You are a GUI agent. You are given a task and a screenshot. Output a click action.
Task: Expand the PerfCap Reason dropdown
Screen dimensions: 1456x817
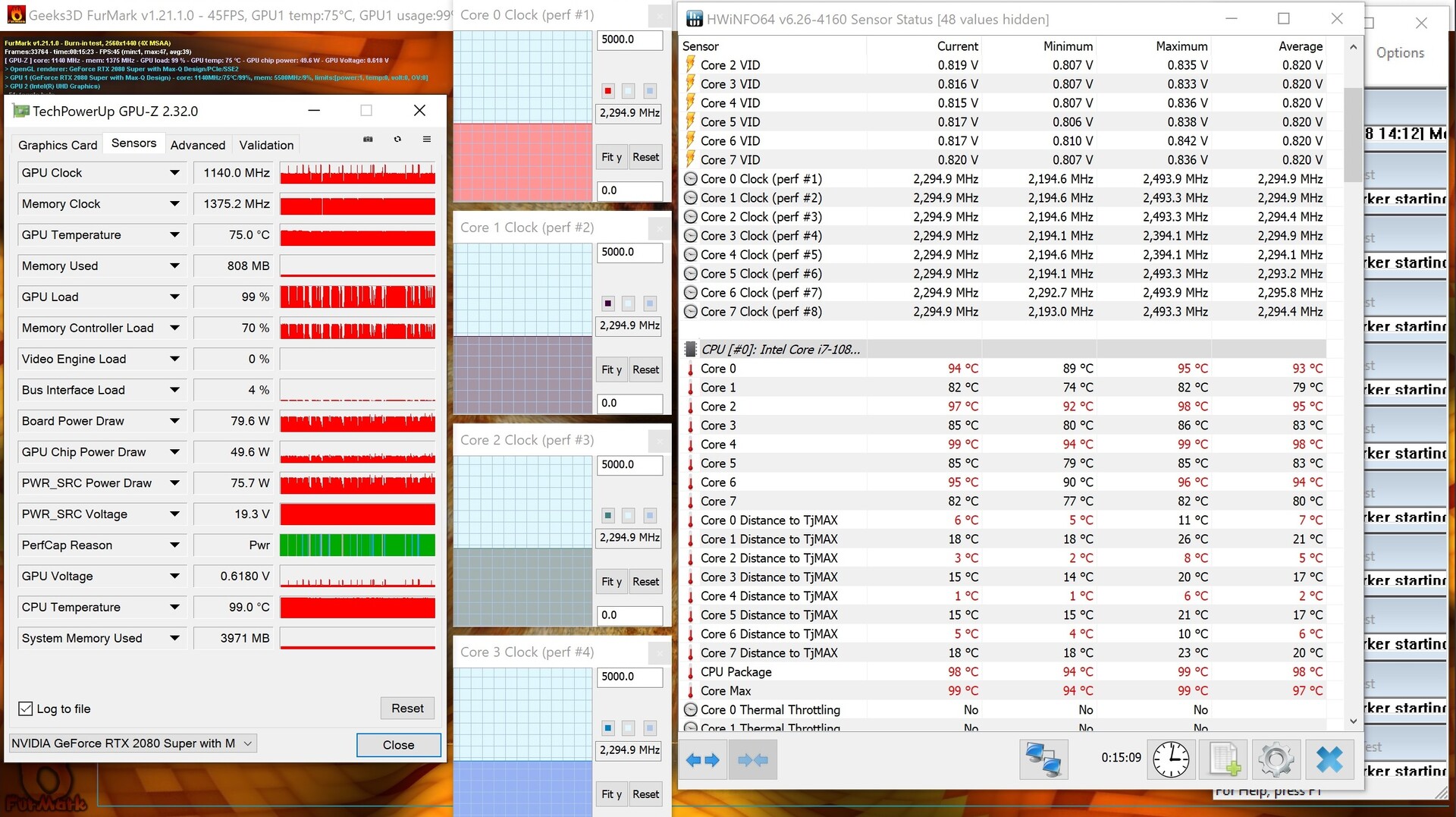click(174, 545)
